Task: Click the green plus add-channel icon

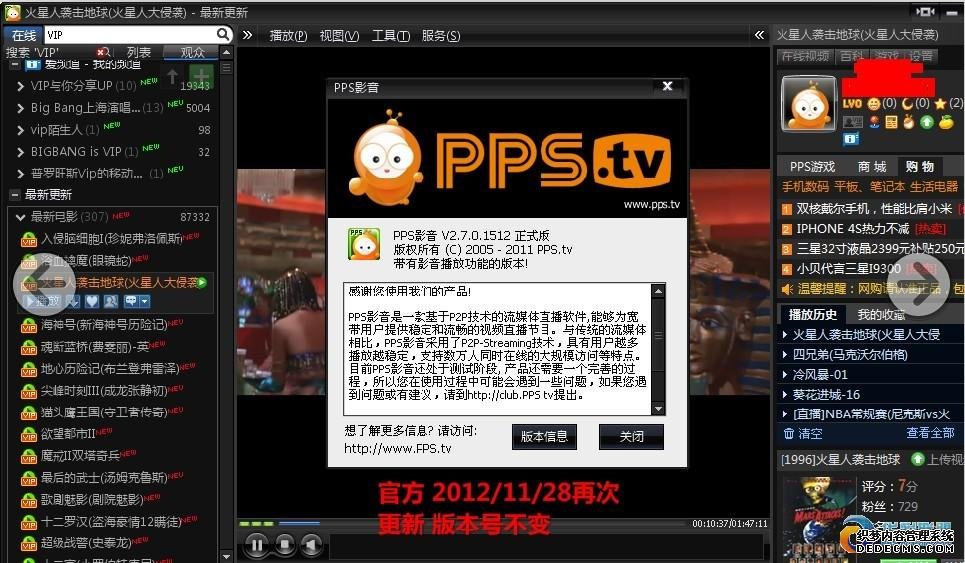Action: (201, 76)
